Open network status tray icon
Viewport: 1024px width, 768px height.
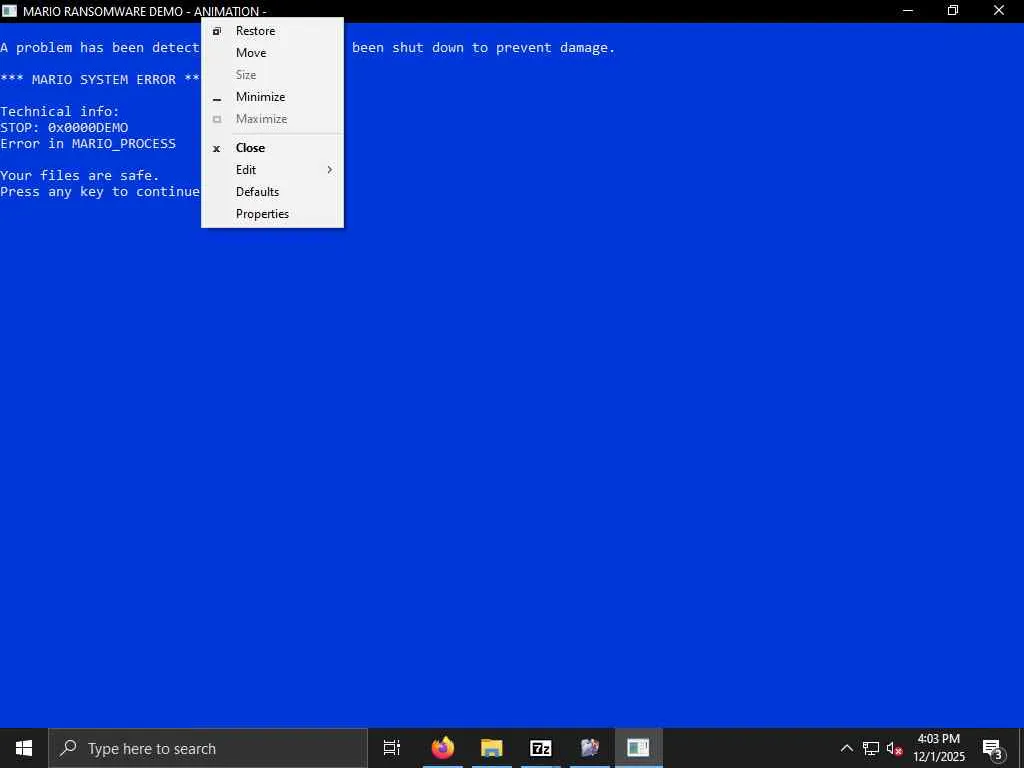871,748
